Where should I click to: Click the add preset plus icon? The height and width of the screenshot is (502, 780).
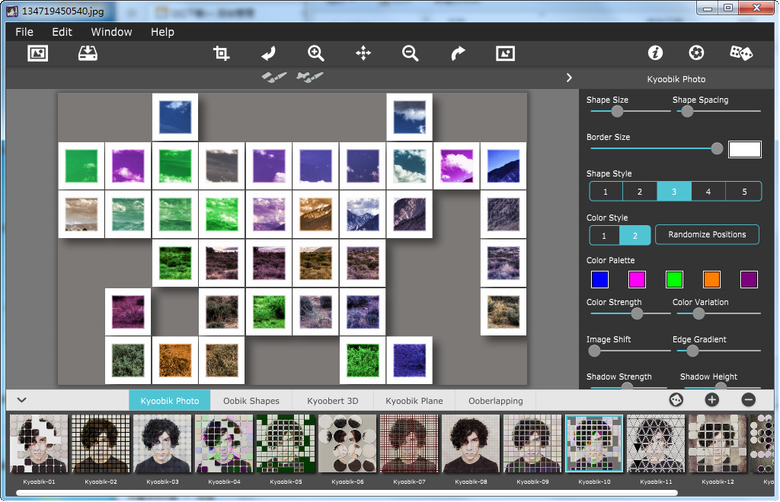coord(712,400)
